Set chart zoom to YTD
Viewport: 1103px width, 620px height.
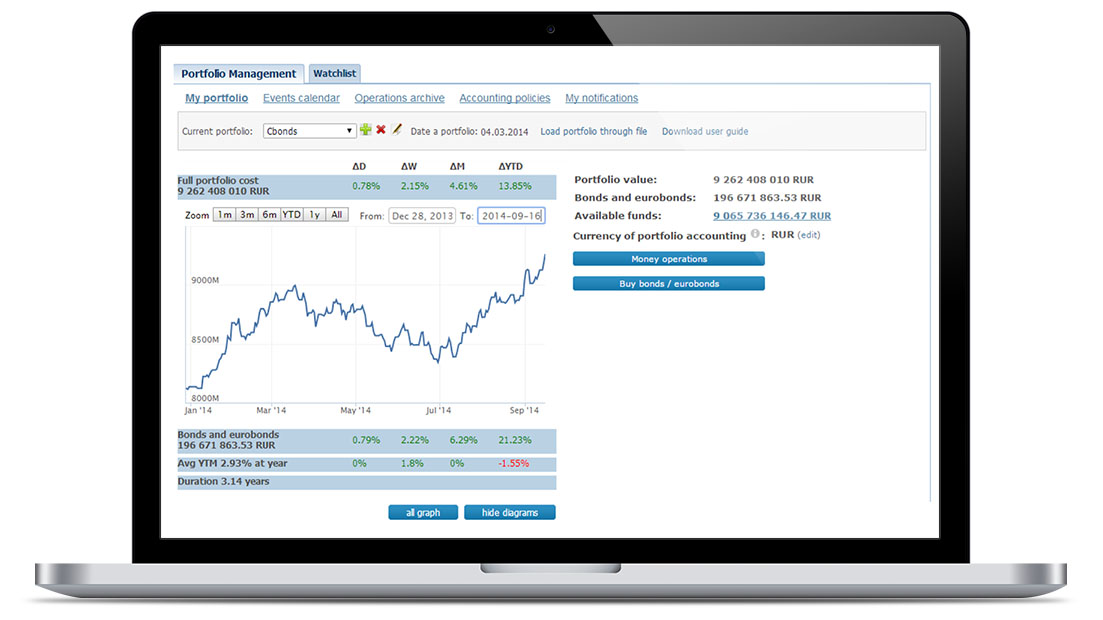point(292,215)
